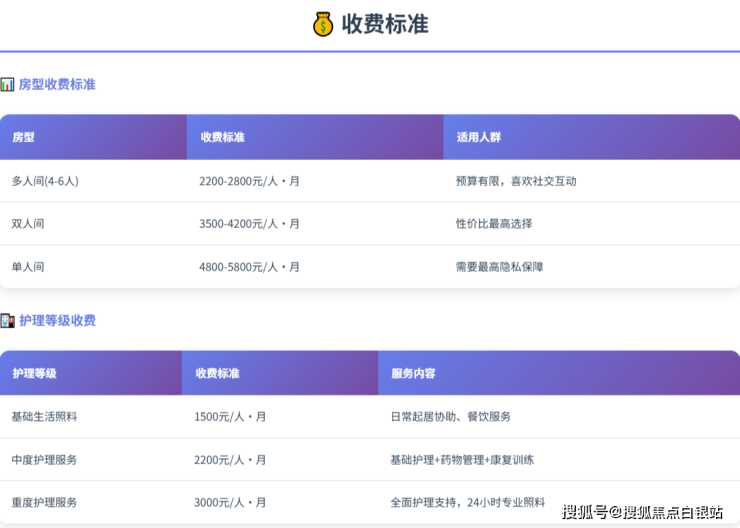
Task: Click the 服务内容 column header
Action: (x=412, y=373)
